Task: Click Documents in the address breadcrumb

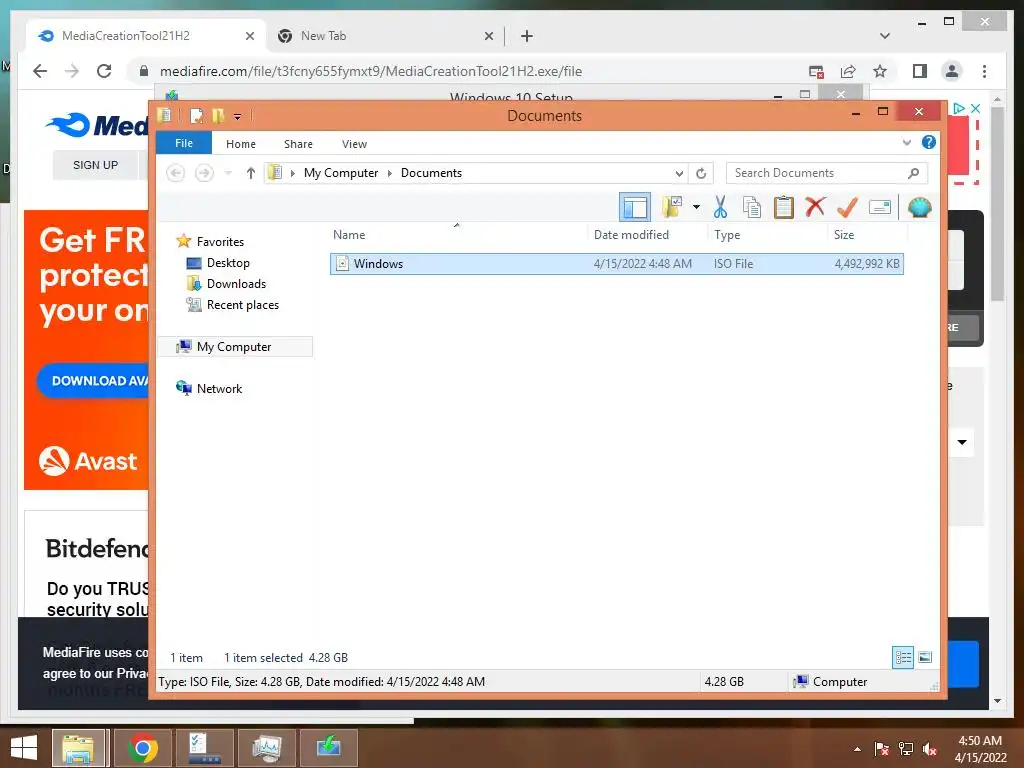Action: (x=431, y=173)
